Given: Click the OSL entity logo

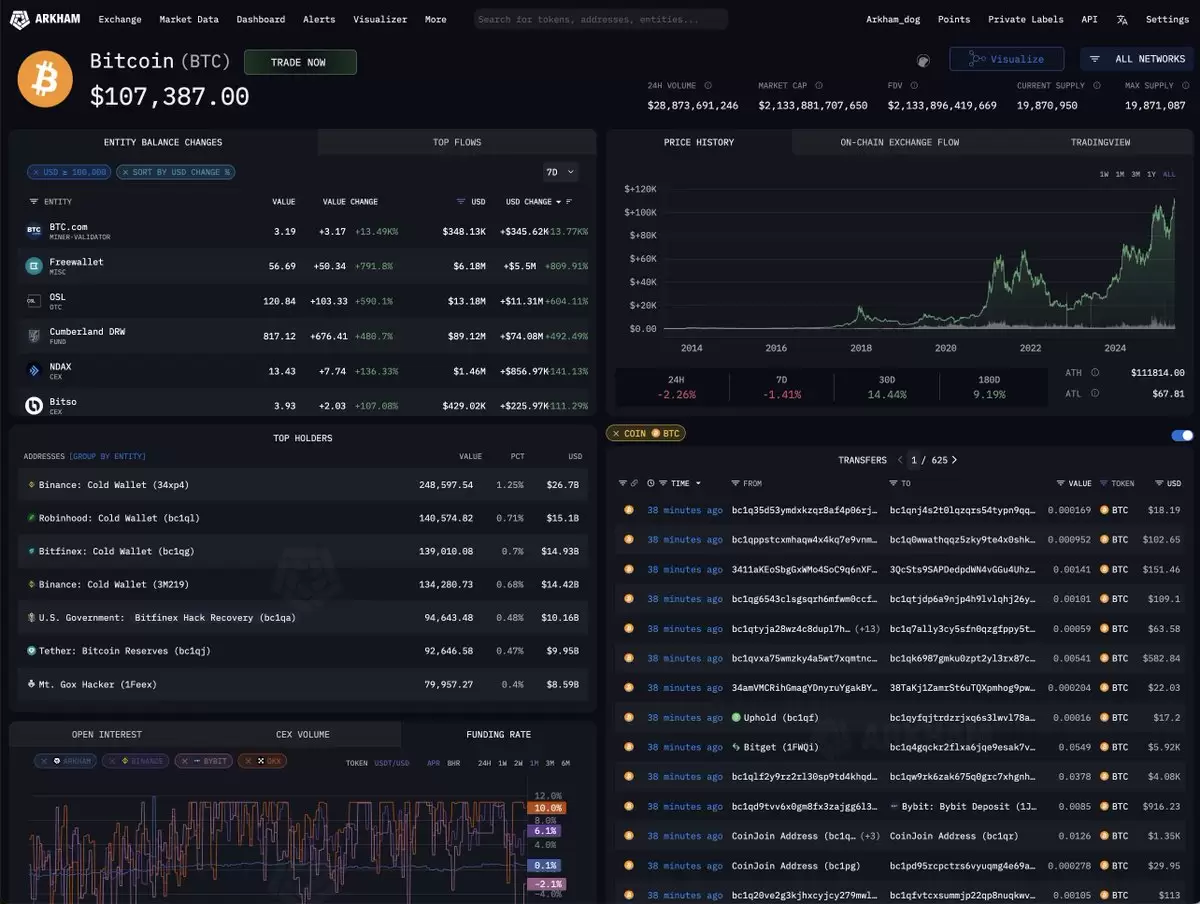Looking at the screenshot, I should point(33,300).
